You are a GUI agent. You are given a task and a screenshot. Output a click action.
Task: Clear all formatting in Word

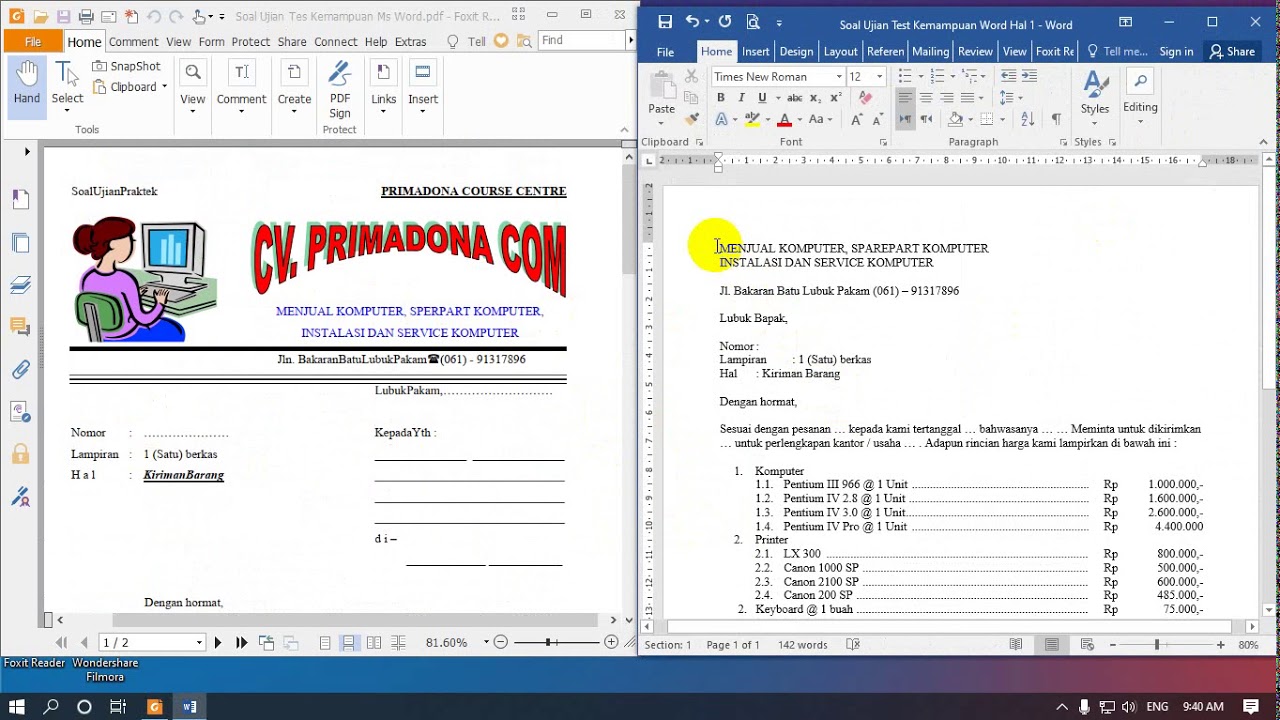(x=866, y=98)
